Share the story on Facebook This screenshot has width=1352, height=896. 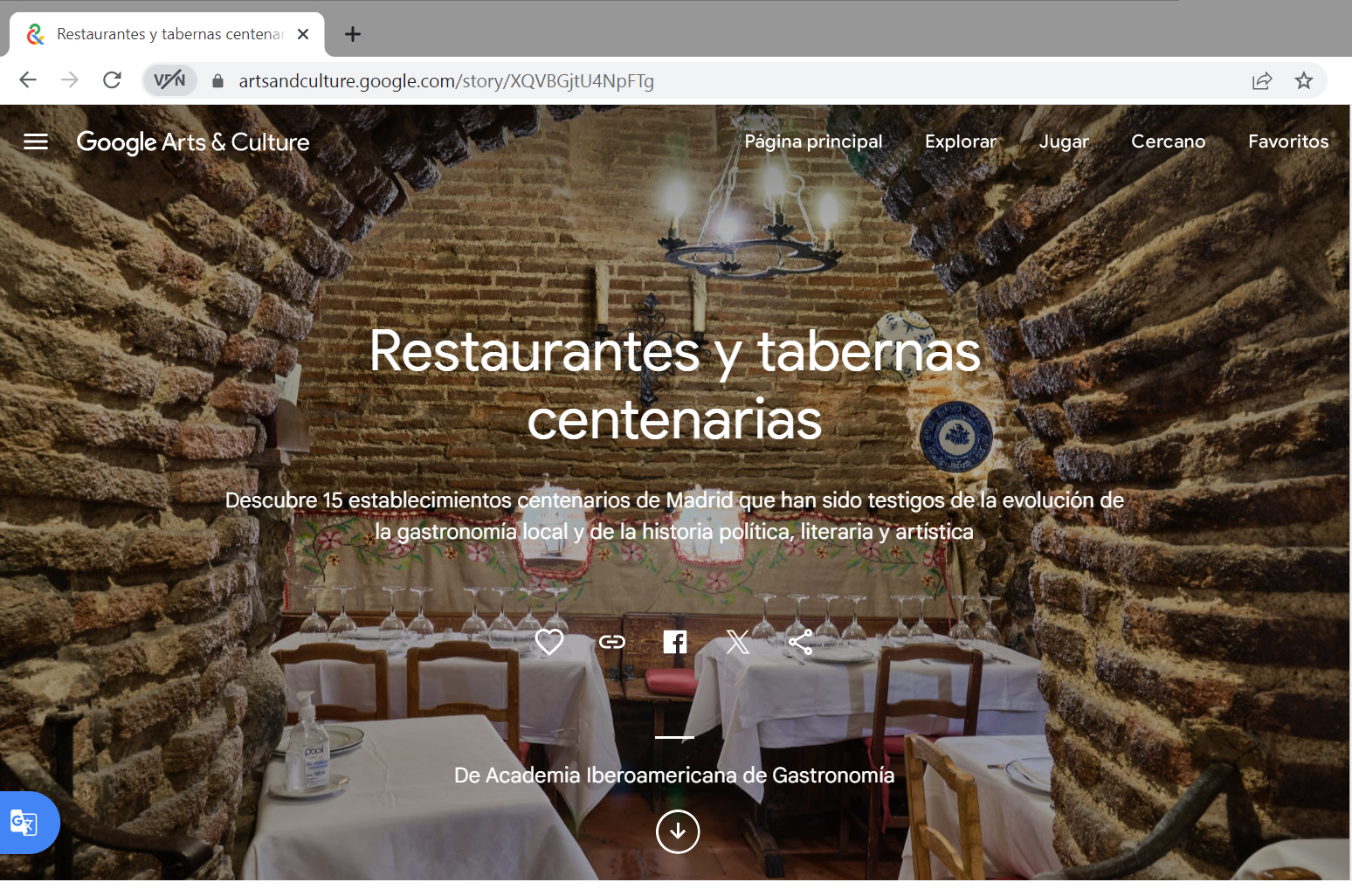click(x=674, y=642)
